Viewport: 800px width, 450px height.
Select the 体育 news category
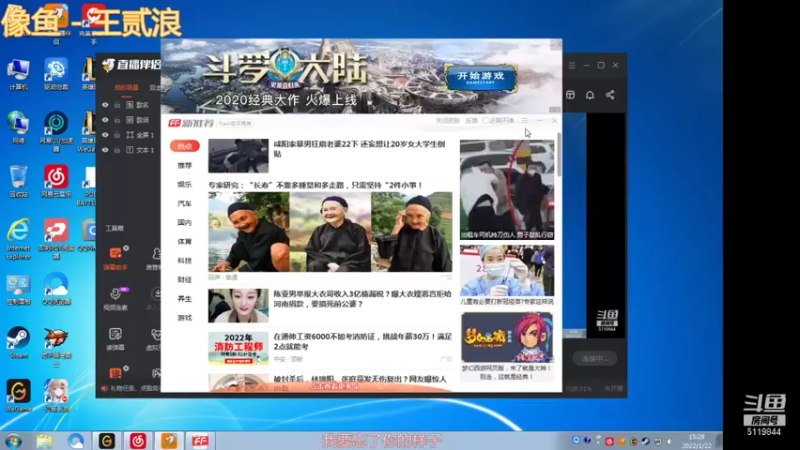[185, 241]
